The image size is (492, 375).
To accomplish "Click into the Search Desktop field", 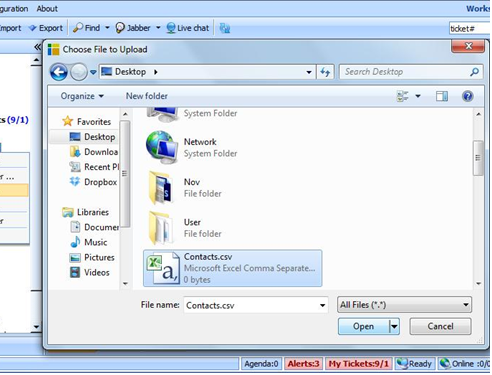I will [x=411, y=72].
